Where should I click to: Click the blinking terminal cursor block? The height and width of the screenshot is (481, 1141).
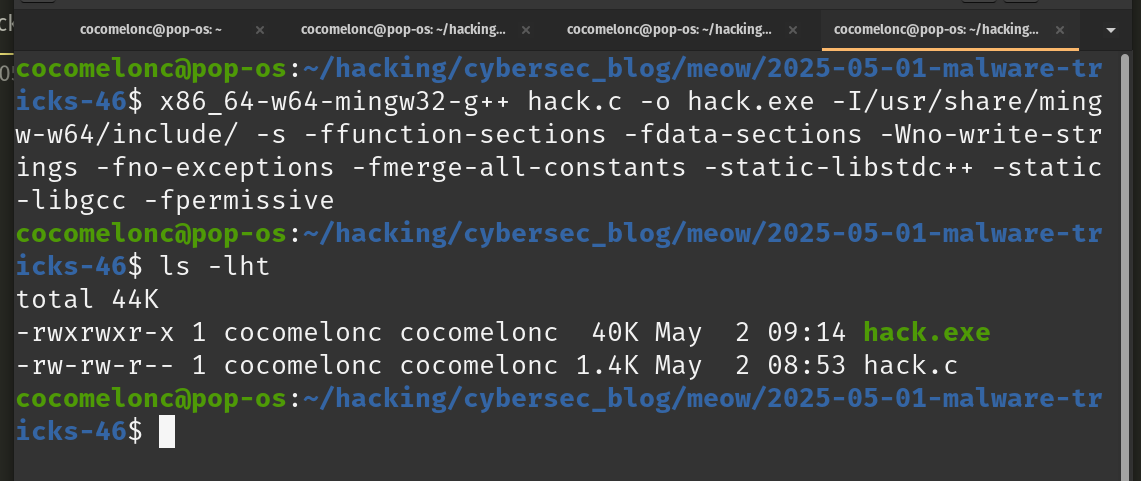pos(167,432)
